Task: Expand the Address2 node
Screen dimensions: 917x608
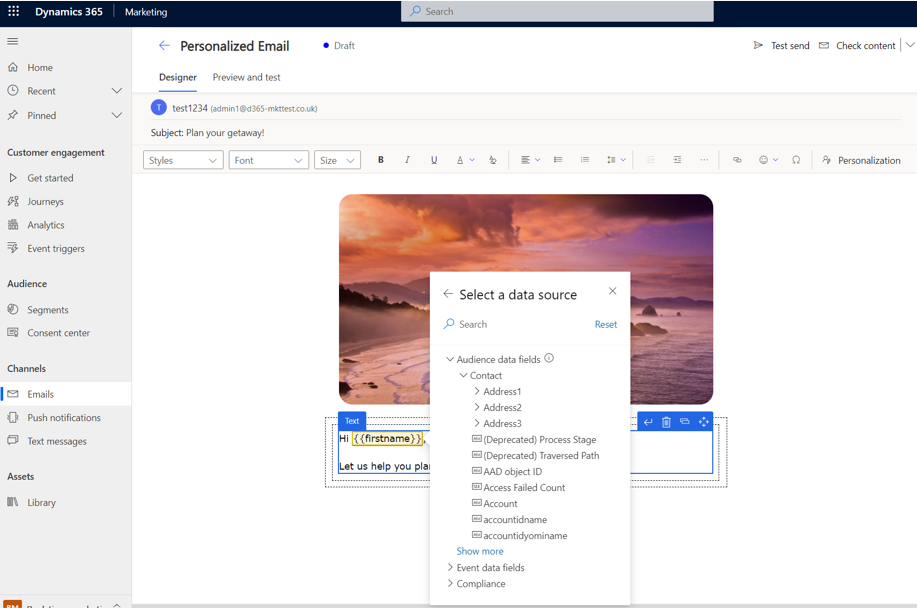Action: click(477, 407)
